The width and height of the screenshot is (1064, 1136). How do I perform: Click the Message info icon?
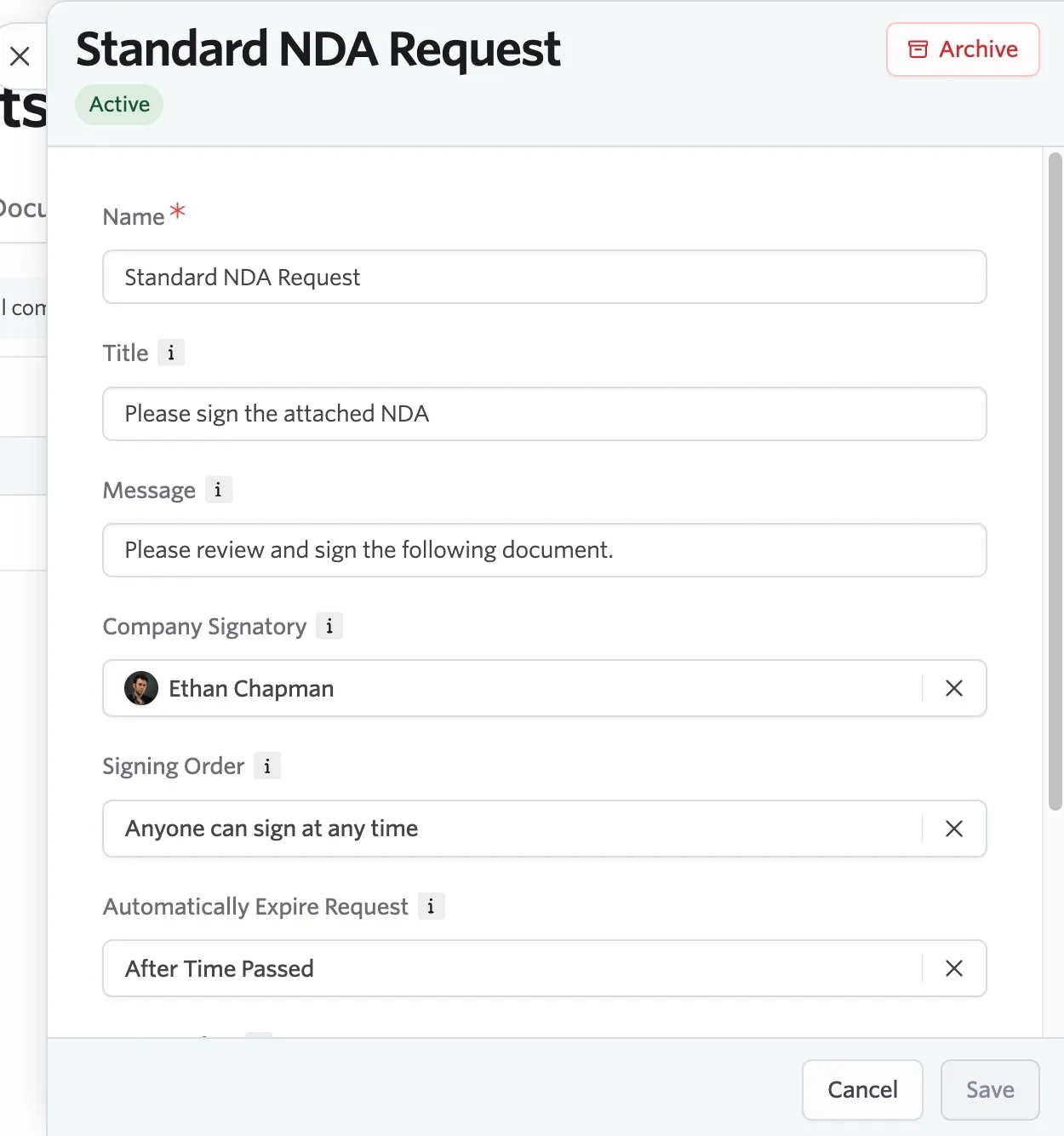[x=218, y=490]
